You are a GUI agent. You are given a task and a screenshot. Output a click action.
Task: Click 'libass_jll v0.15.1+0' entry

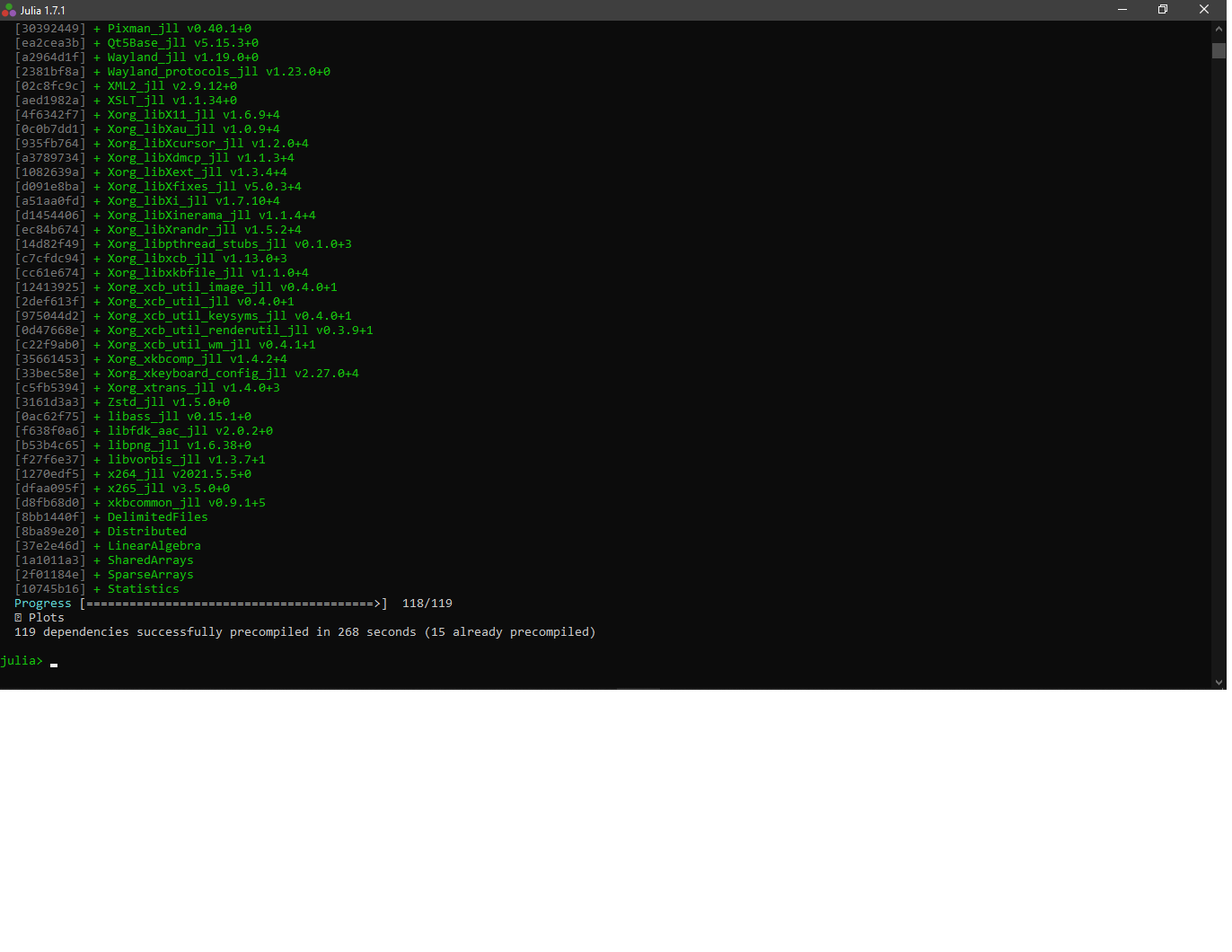(x=180, y=417)
